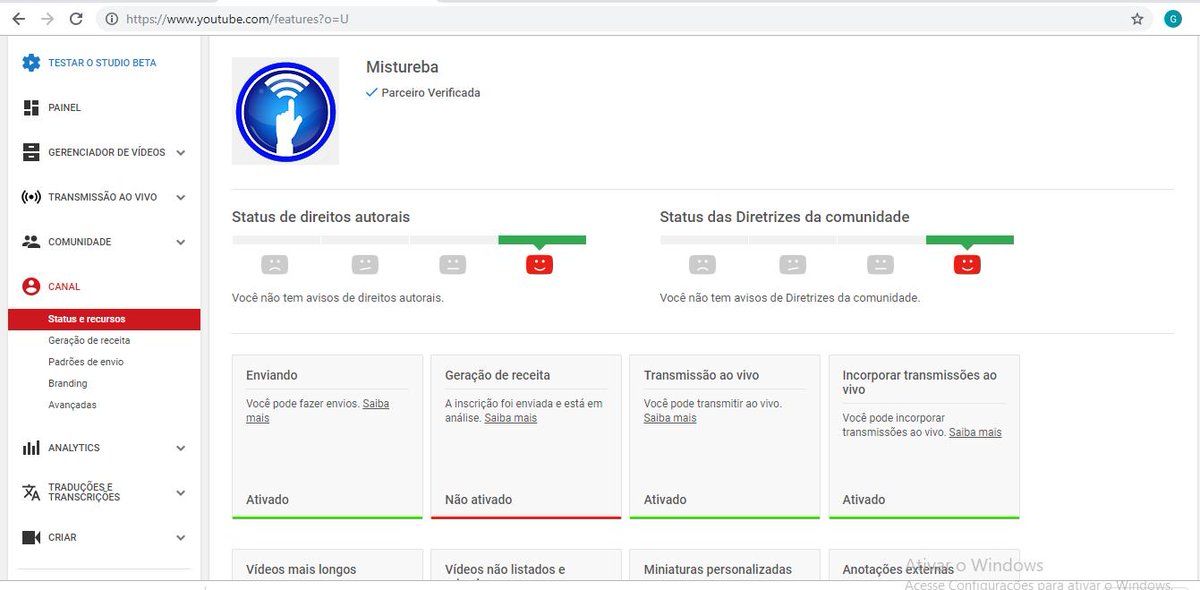This screenshot has height=590, width=1200.
Task: Click the browser back arrow
Action: click(x=19, y=19)
